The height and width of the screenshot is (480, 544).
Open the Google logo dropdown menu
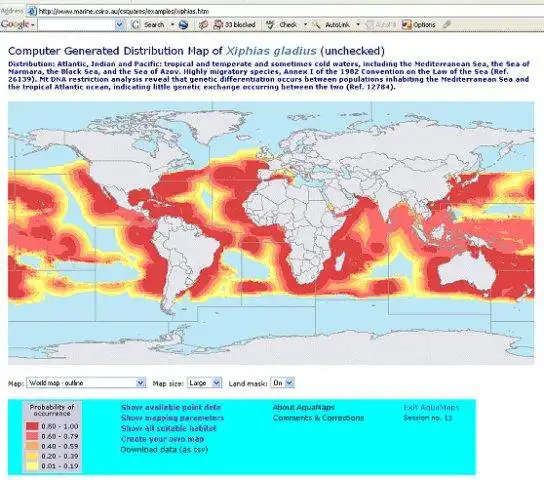(x=18, y=25)
